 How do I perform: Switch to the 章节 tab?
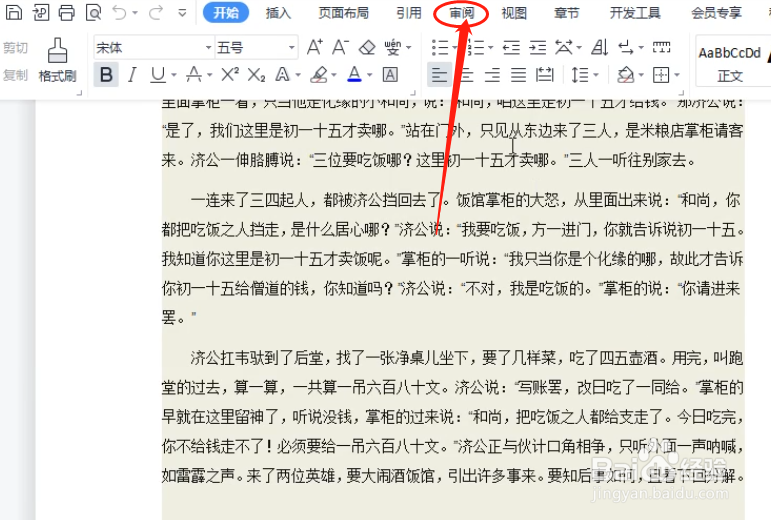click(566, 13)
